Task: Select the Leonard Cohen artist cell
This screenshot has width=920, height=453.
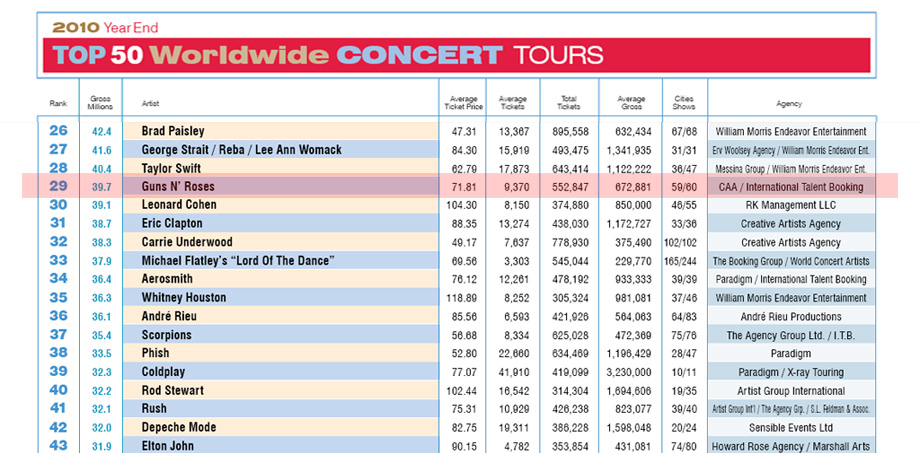Action: (280, 205)
